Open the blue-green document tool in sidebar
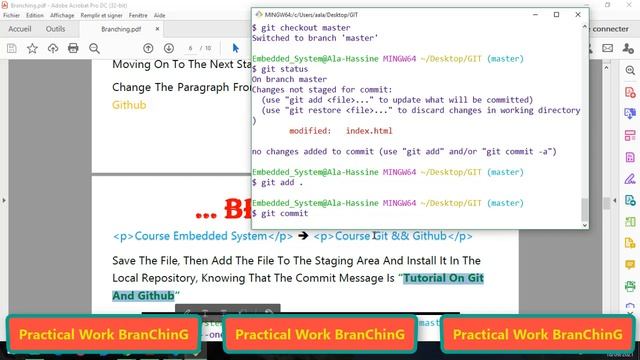This screenshot has height=360, width=640. pyautogui.click(x=630, y=200)
